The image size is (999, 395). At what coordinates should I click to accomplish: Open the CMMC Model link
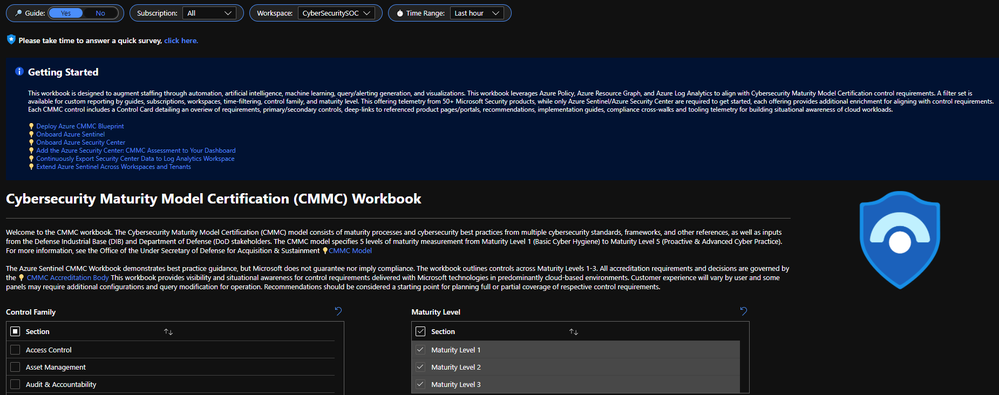point(350,250)
